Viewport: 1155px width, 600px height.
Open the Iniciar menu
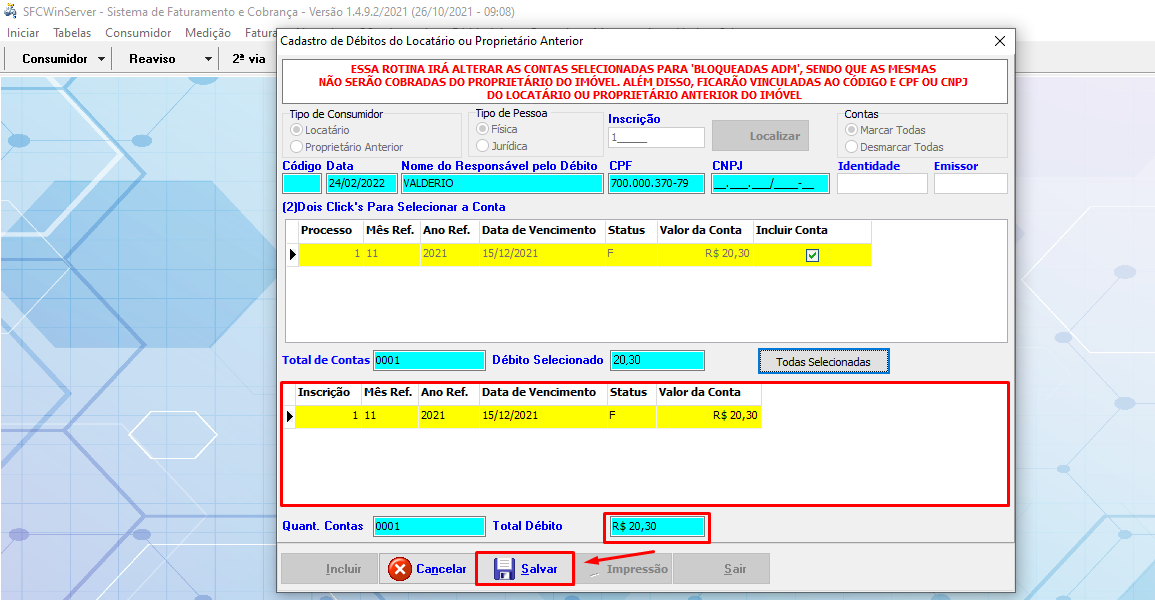pyautogui.click(x=23, y=33)
